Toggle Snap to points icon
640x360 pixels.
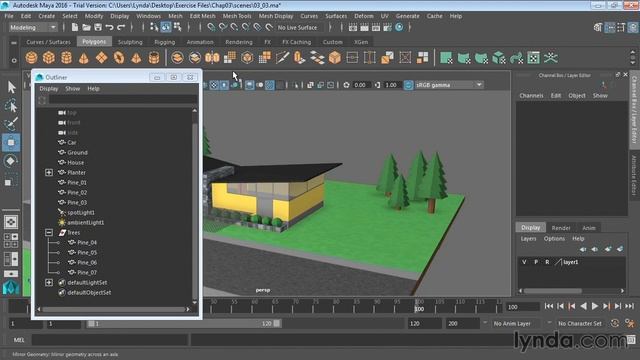[x=234, y=27]
